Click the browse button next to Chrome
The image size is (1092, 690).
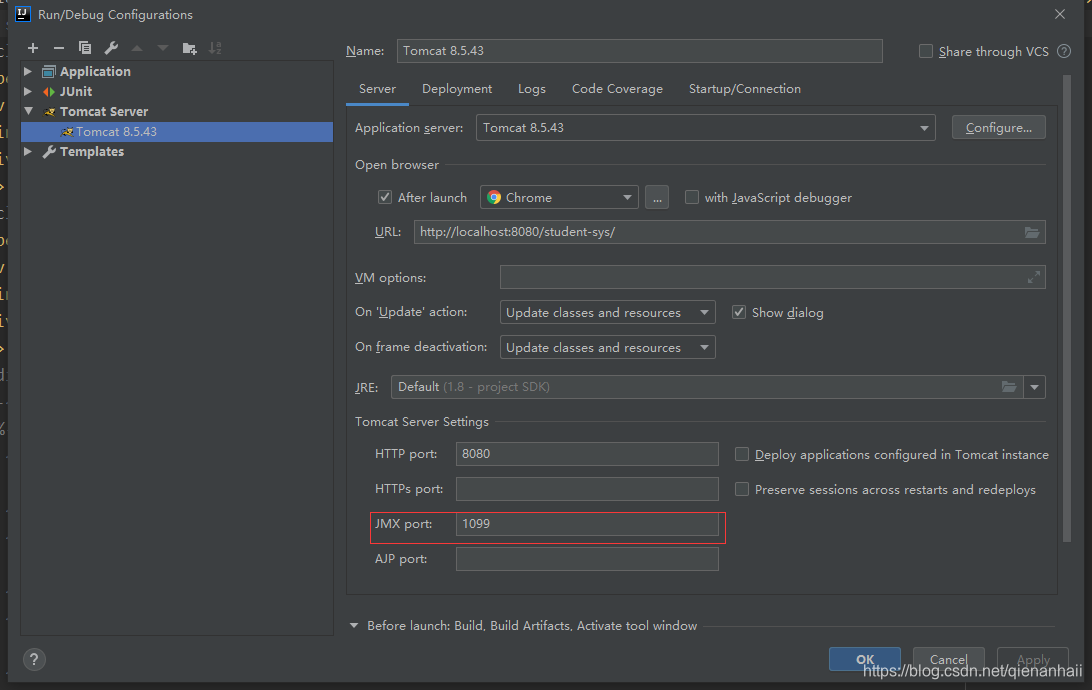point(657,197)
